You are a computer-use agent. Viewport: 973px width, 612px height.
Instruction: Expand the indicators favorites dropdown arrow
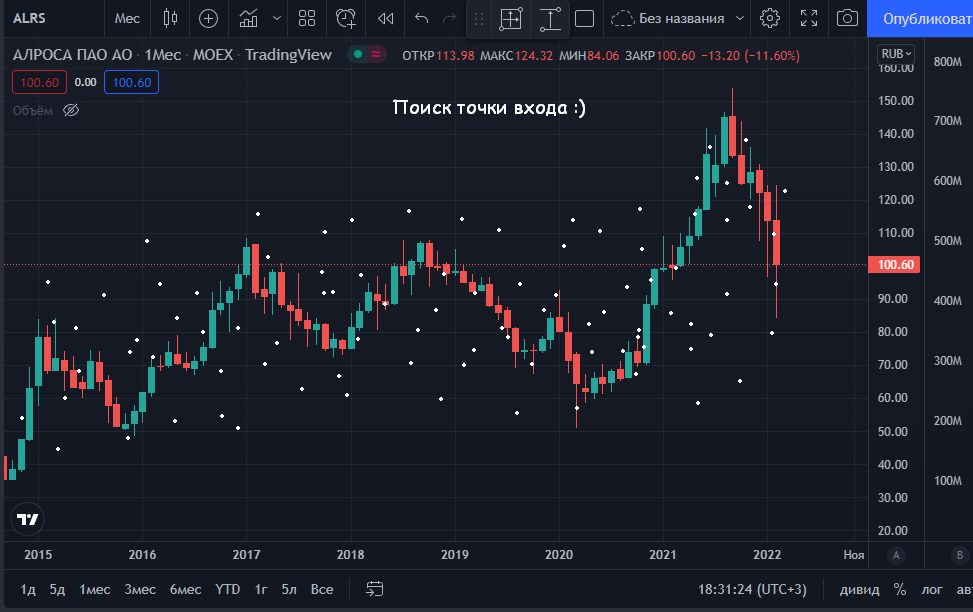(277, 18)
